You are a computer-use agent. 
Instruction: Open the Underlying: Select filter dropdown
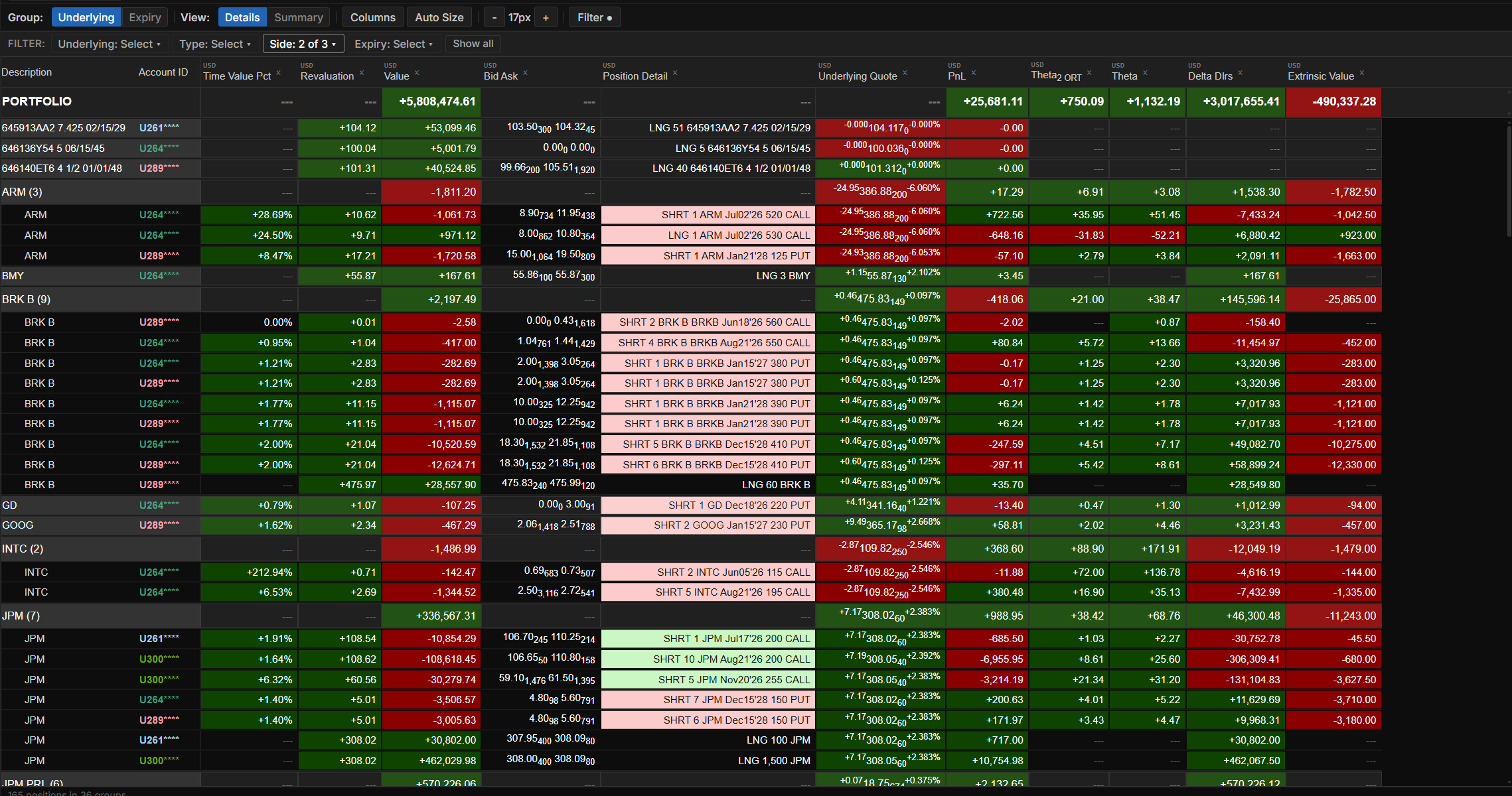click(109, 44)
